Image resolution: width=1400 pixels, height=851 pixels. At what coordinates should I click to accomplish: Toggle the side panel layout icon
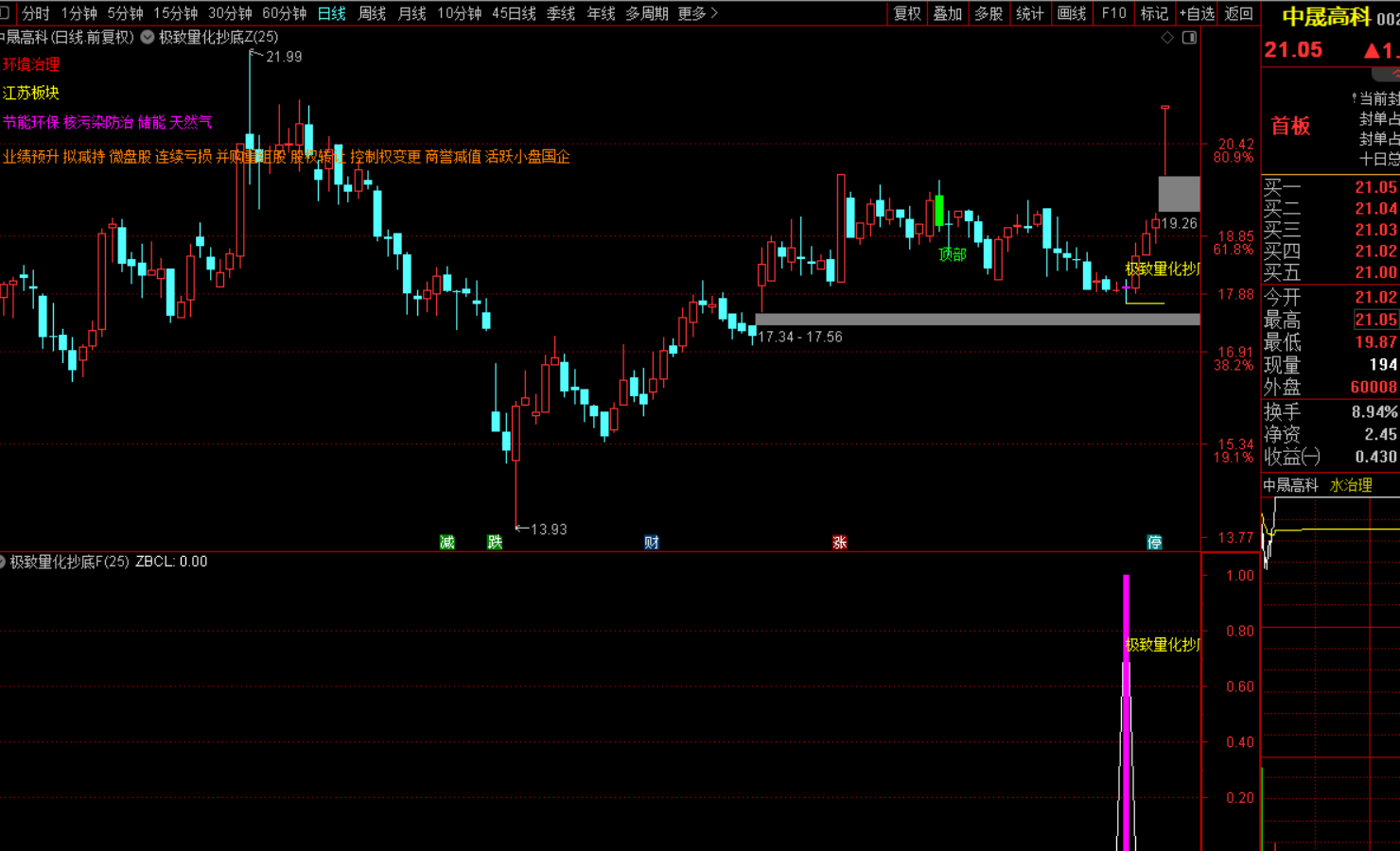pyautogui.click(x=1189, y=38)
